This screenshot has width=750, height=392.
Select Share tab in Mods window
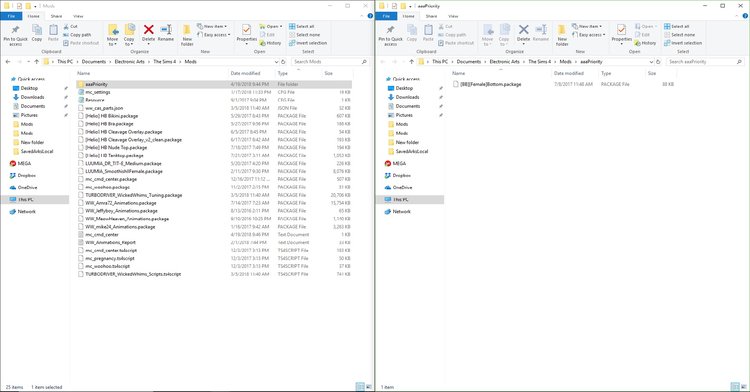[56, 16]
